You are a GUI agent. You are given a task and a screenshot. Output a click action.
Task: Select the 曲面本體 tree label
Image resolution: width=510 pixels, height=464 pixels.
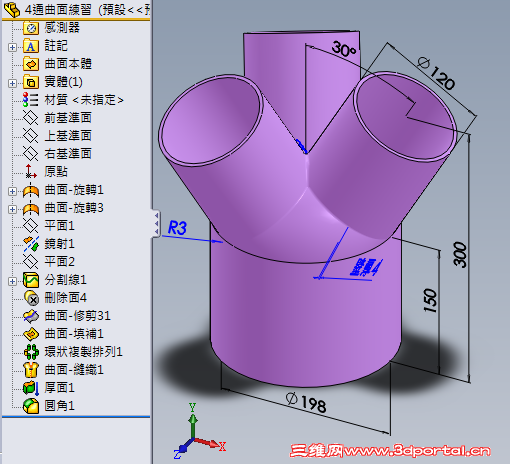(68, 64)
